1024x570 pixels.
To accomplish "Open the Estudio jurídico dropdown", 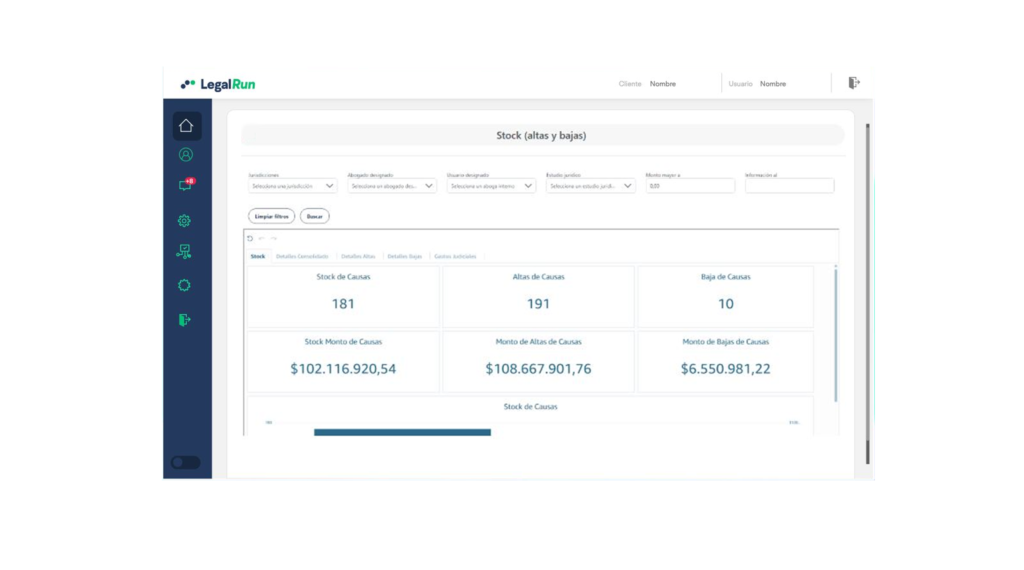I will [x=590, y=186].
